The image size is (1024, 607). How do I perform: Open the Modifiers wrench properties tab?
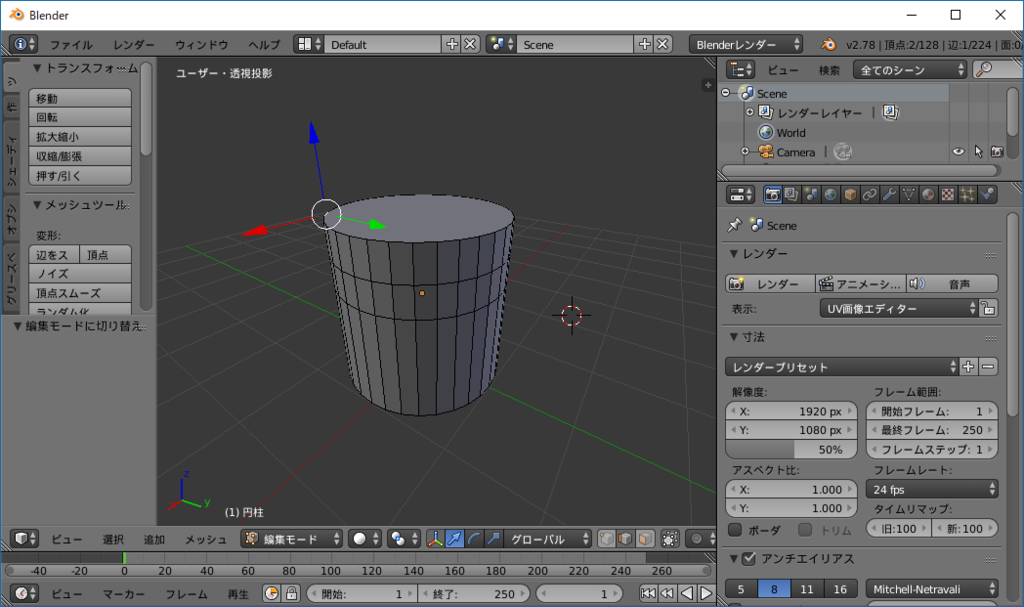click(x=889, y=194)
